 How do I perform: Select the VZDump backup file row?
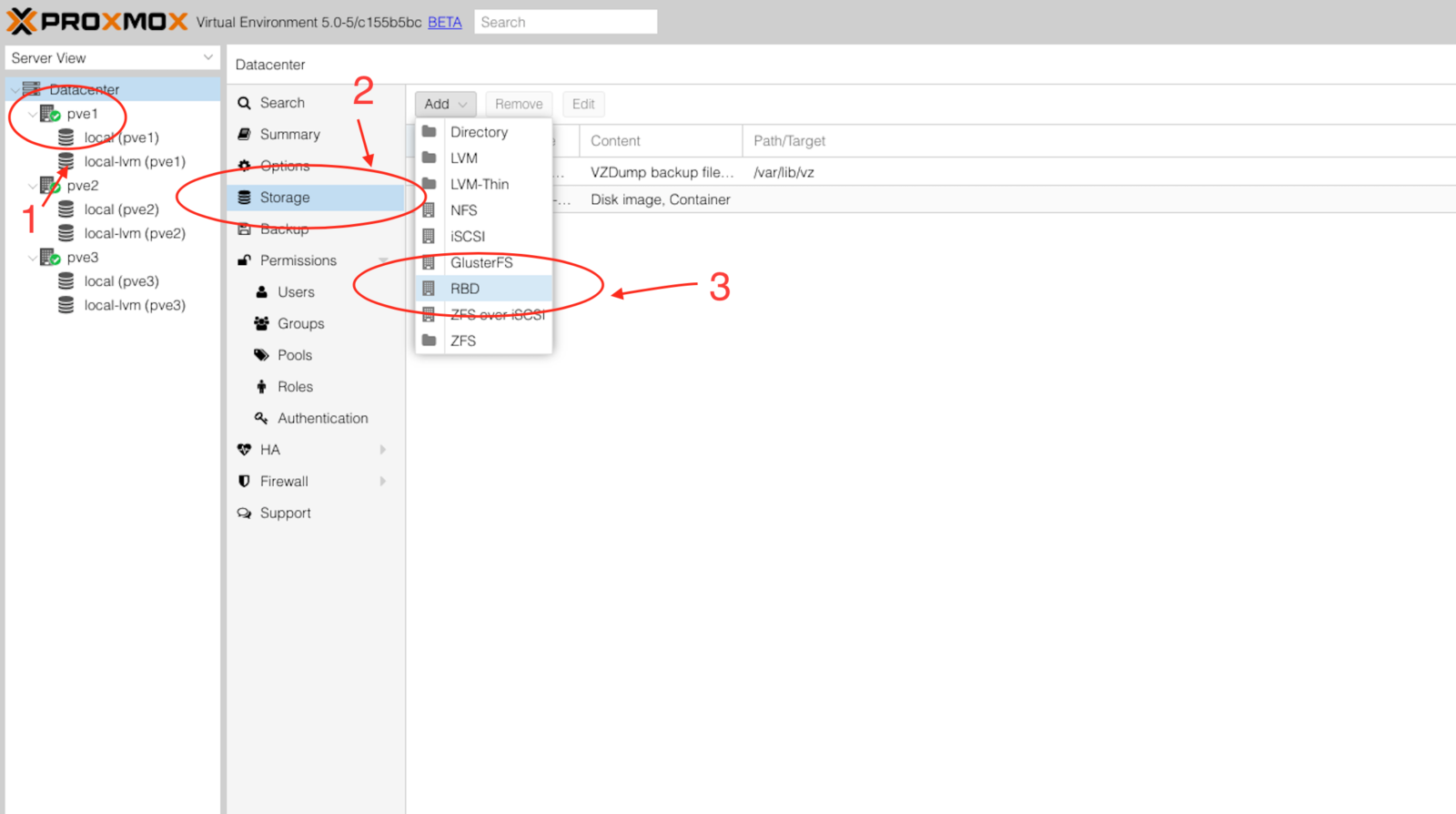tap(931, 172)
